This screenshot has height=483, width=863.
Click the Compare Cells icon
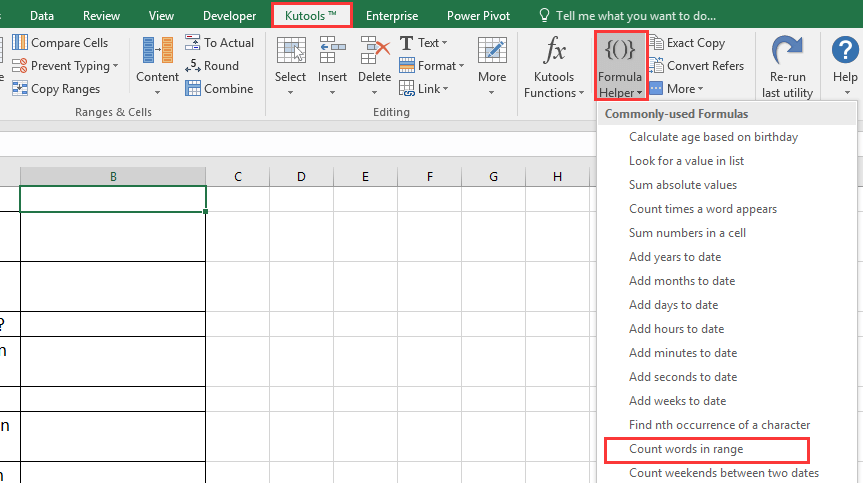point(21,43)
